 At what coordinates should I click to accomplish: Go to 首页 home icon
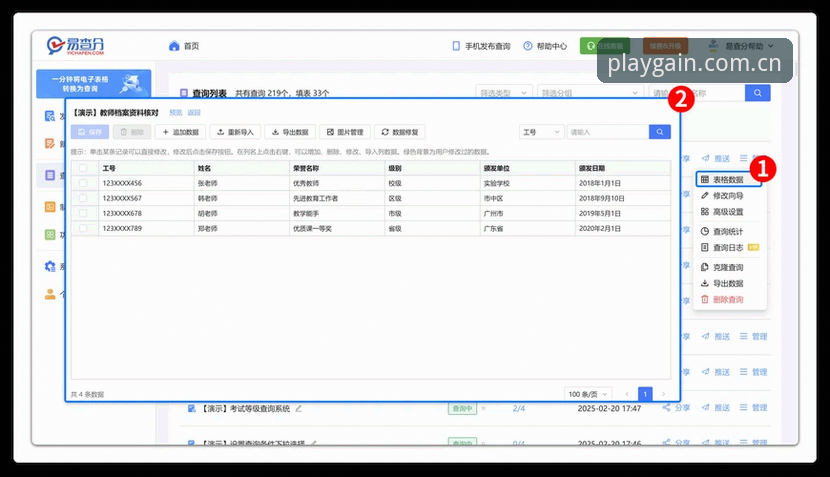point(174,46)
